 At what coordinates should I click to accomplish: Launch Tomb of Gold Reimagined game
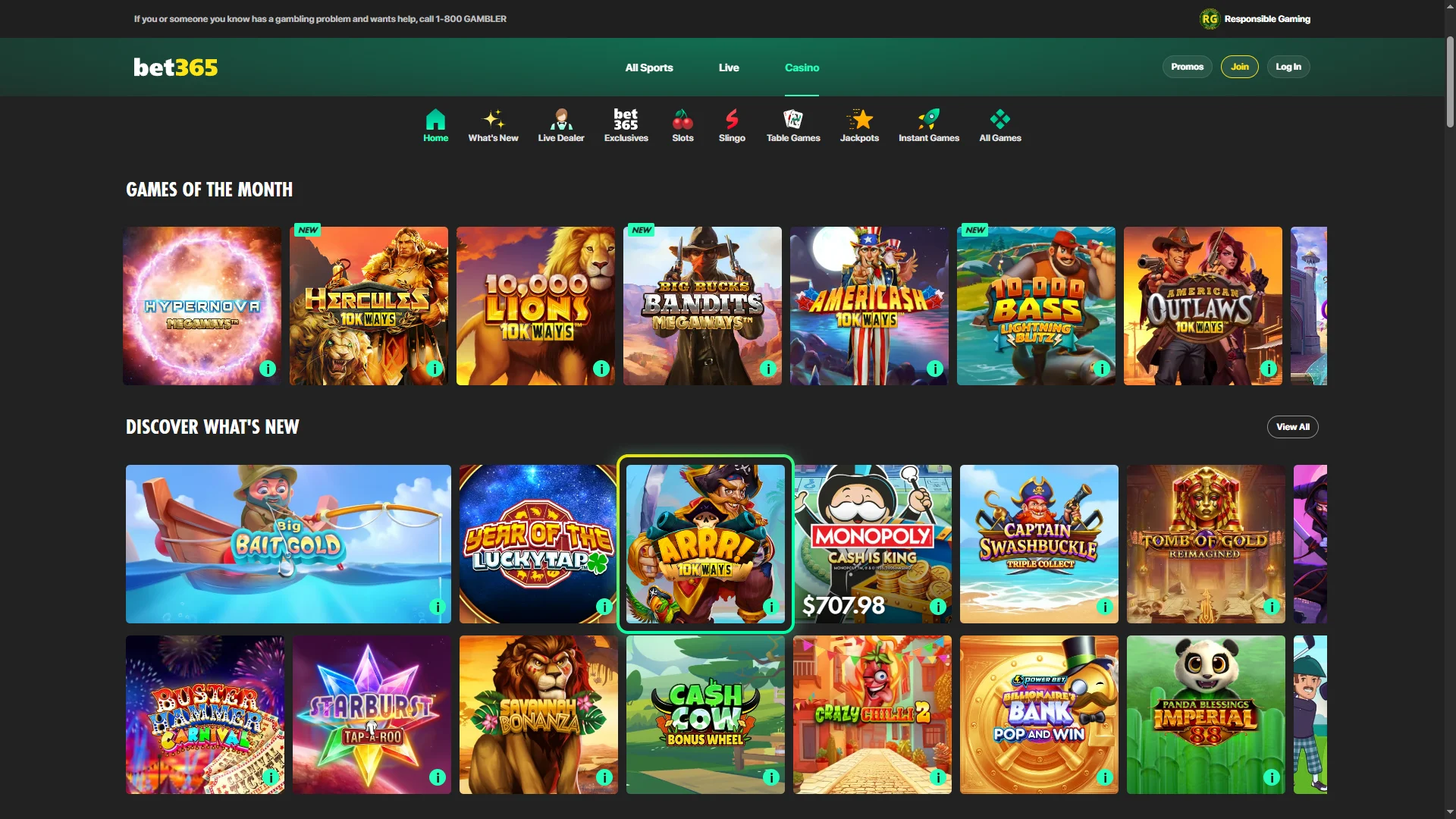point(1206,544)
